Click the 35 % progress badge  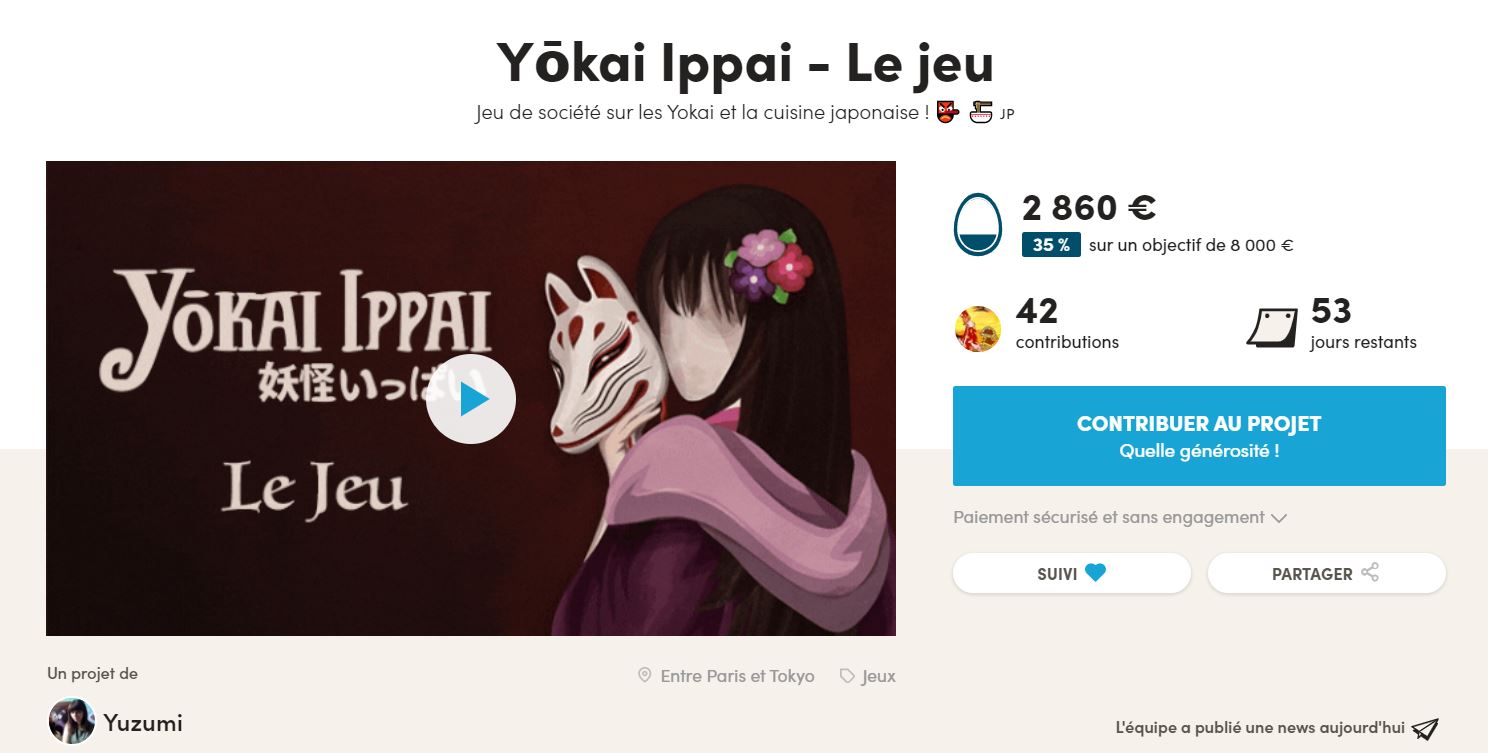(1051, 245)
